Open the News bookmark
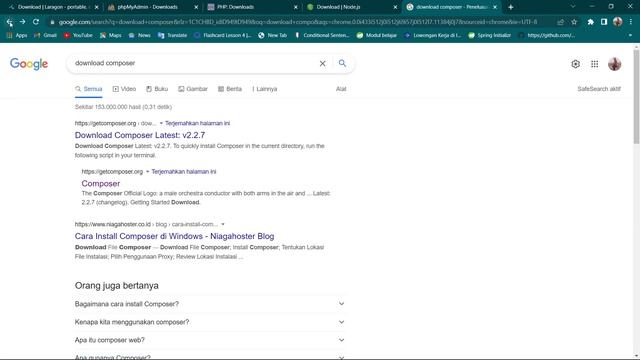 tap(140, 36)
